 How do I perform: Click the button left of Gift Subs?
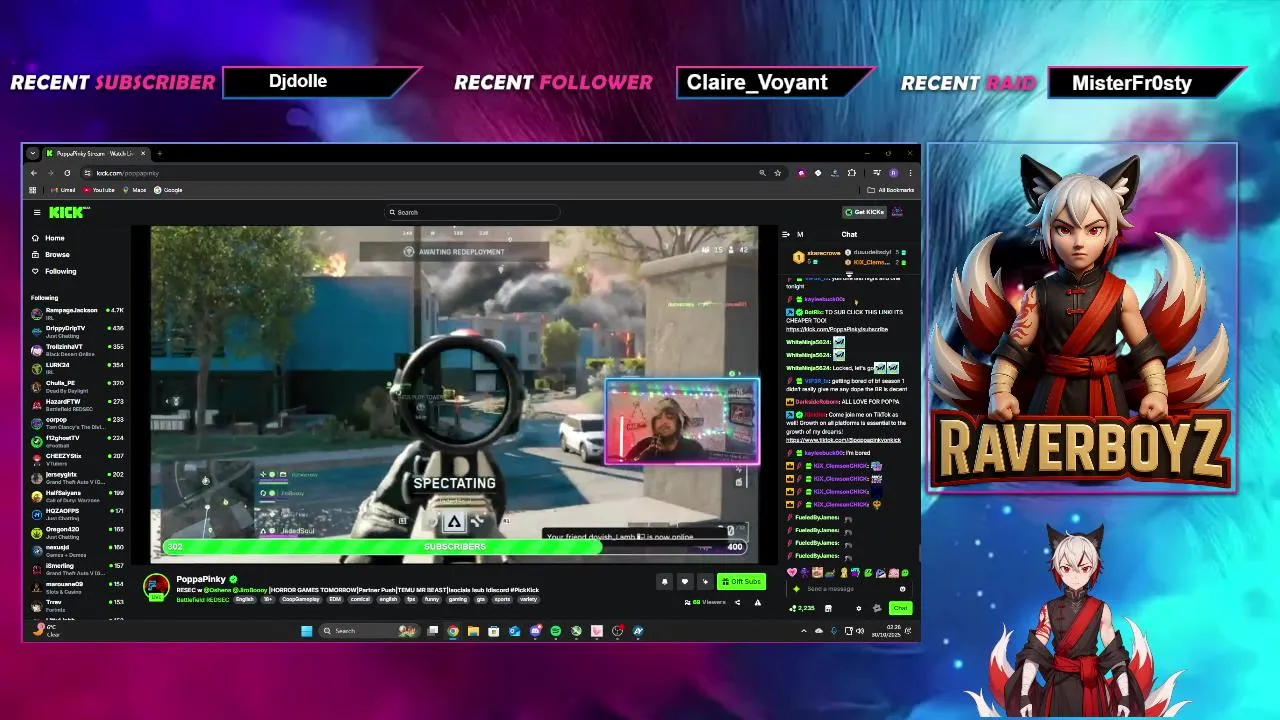[x=705, y=581]
